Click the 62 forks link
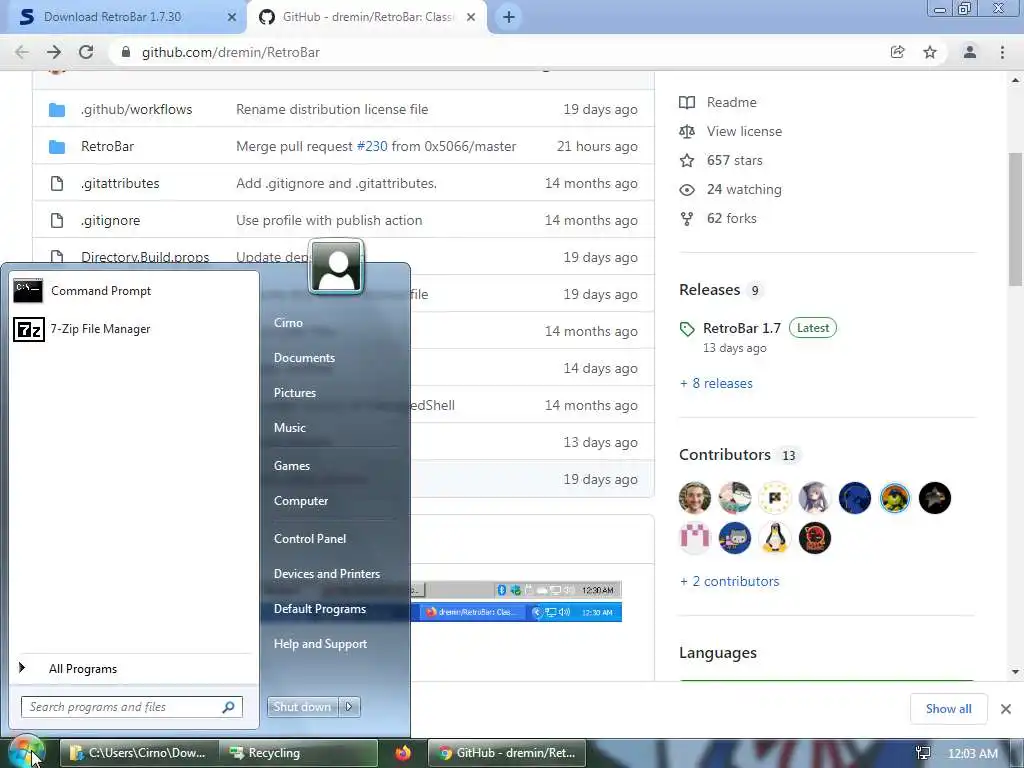This screenshot has width=1024, height=768. (731, 219)
